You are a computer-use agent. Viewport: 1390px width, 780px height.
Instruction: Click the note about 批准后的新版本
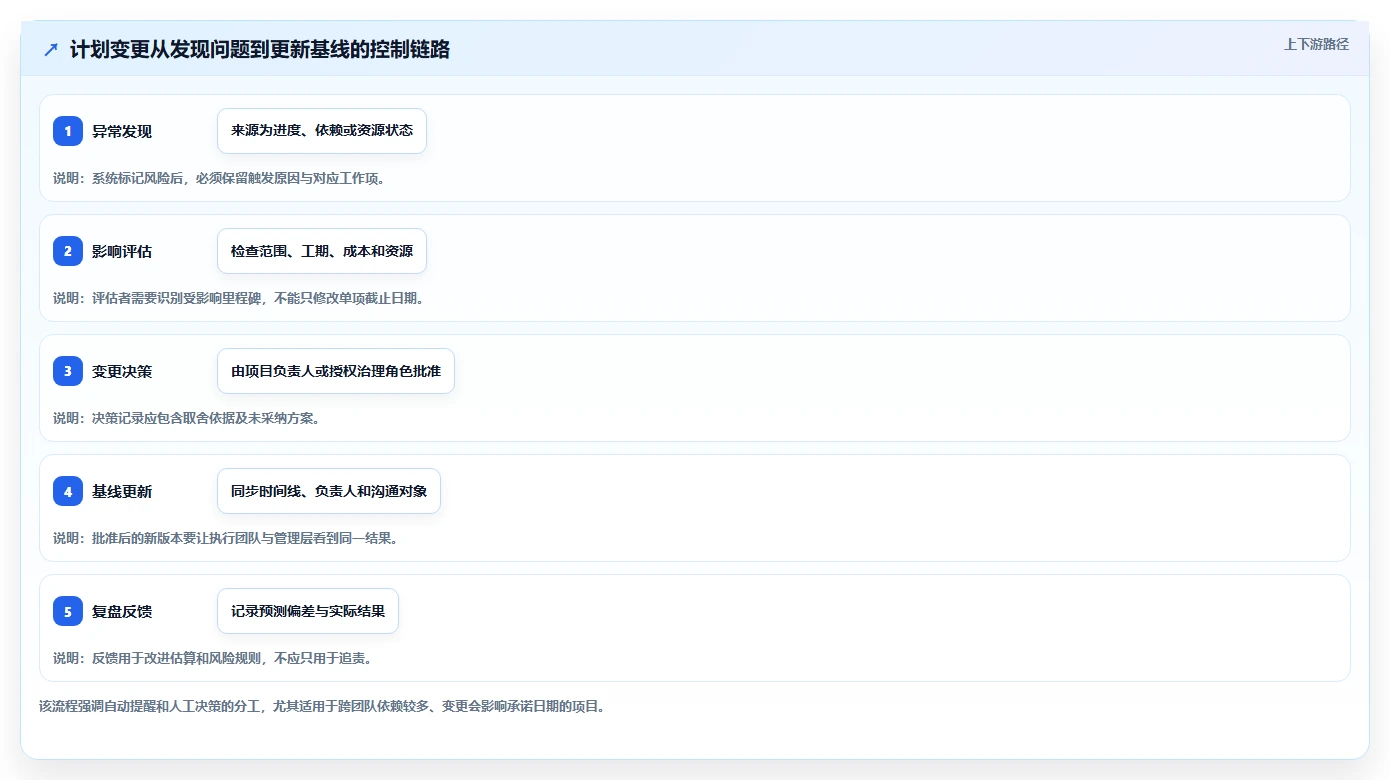(226, 538)
